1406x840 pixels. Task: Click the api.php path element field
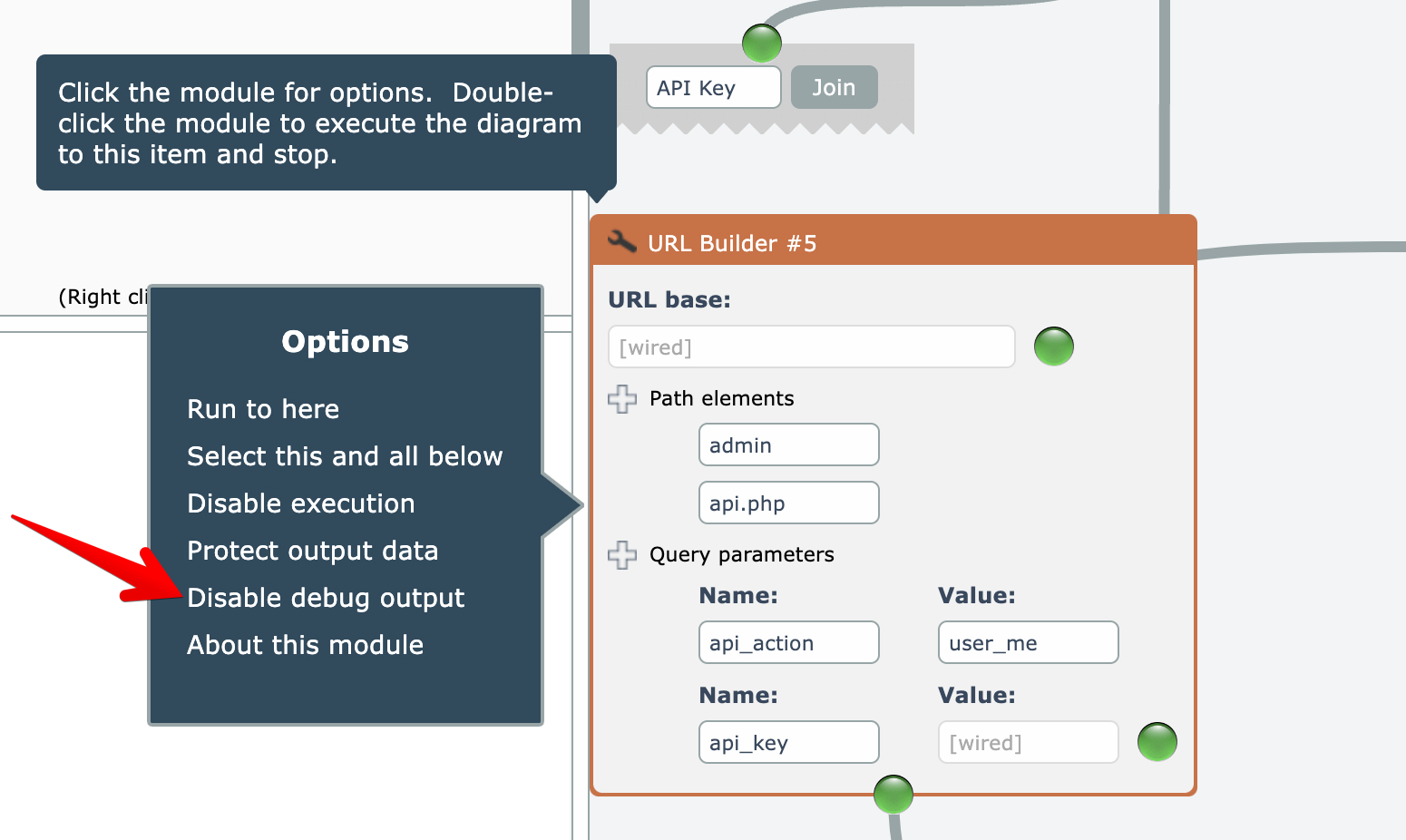pyautogui.click(x=788, y=503)
